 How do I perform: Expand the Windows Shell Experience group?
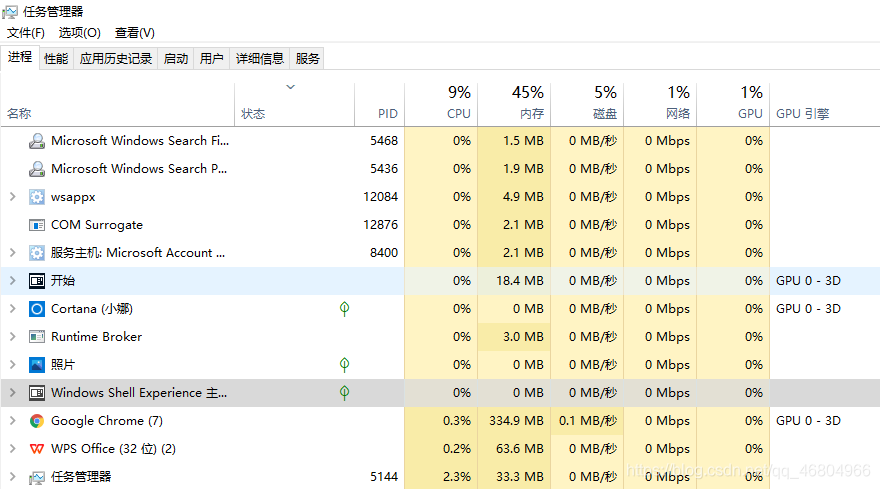(12, 393)
